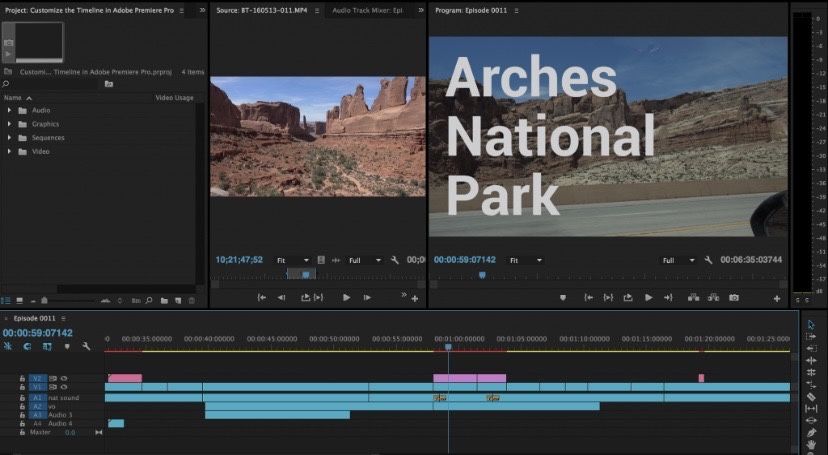The height and width of the screenshot is (455, 828).
Task: Toggle snap magnet icon in timeline
Action: pyautogui.click(x=28, y=346)
